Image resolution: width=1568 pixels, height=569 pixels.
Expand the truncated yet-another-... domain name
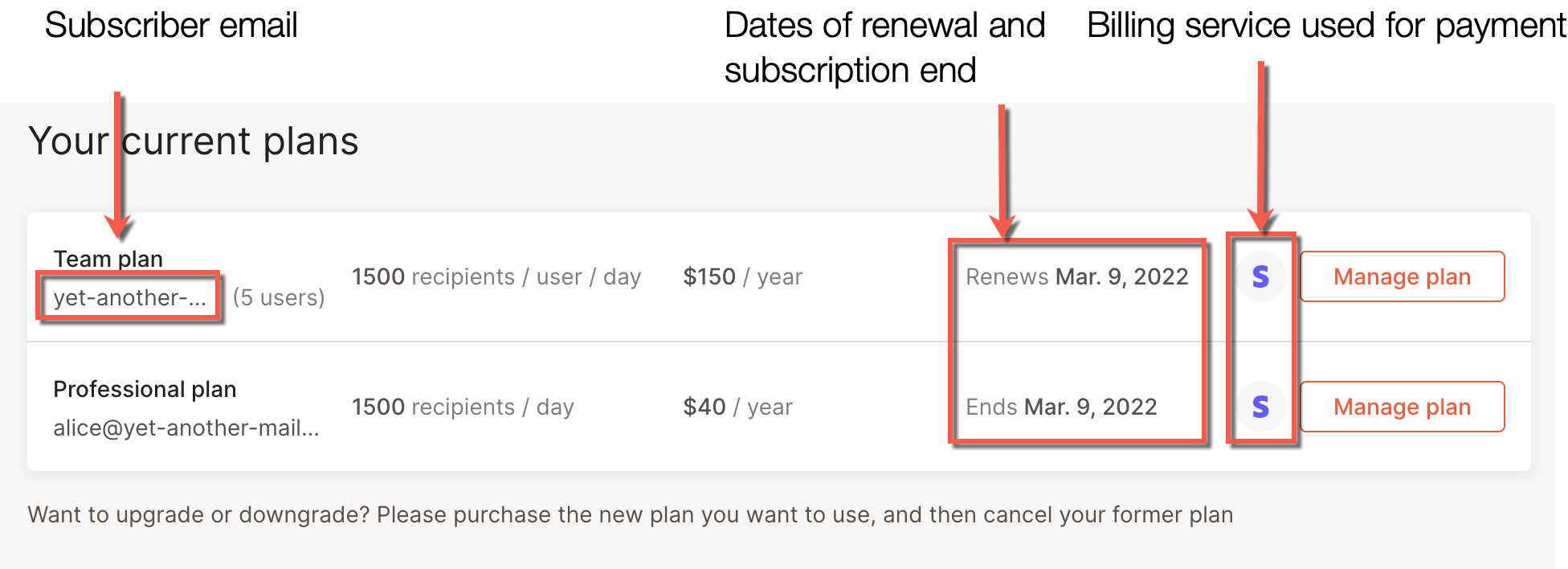click(129, 296)
